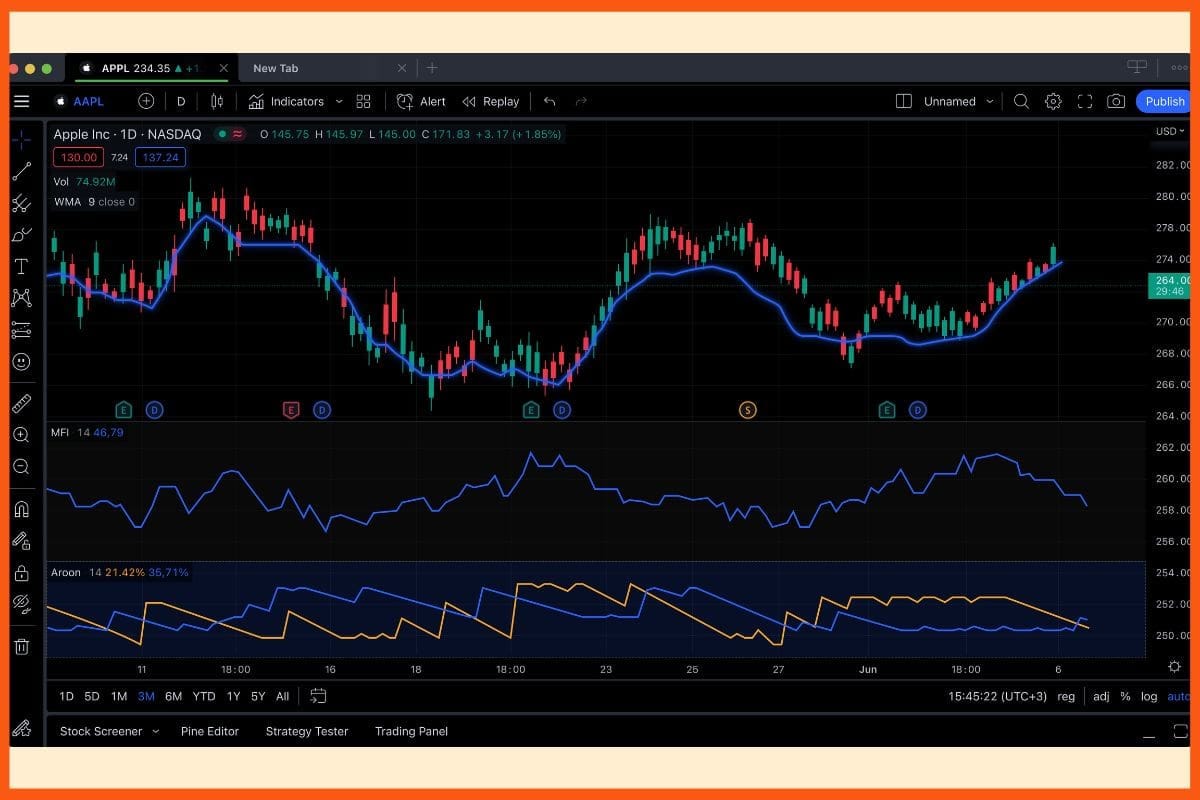The width and height of the screenshot is (1200, 800).
Task: Open chart settings with the gear icon
Action: click(x=1053, y=101)
